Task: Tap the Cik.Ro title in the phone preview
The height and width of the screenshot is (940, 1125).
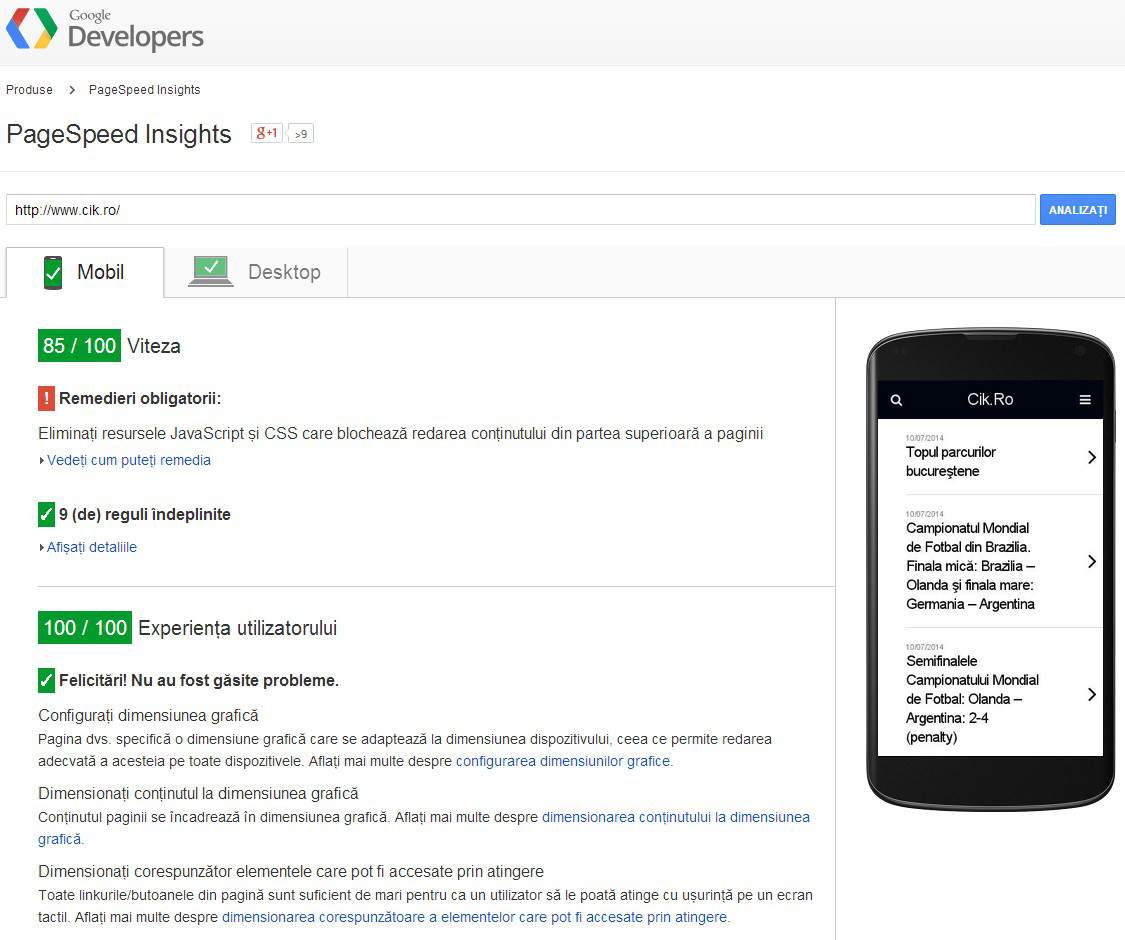Action: tap(990, 400)
